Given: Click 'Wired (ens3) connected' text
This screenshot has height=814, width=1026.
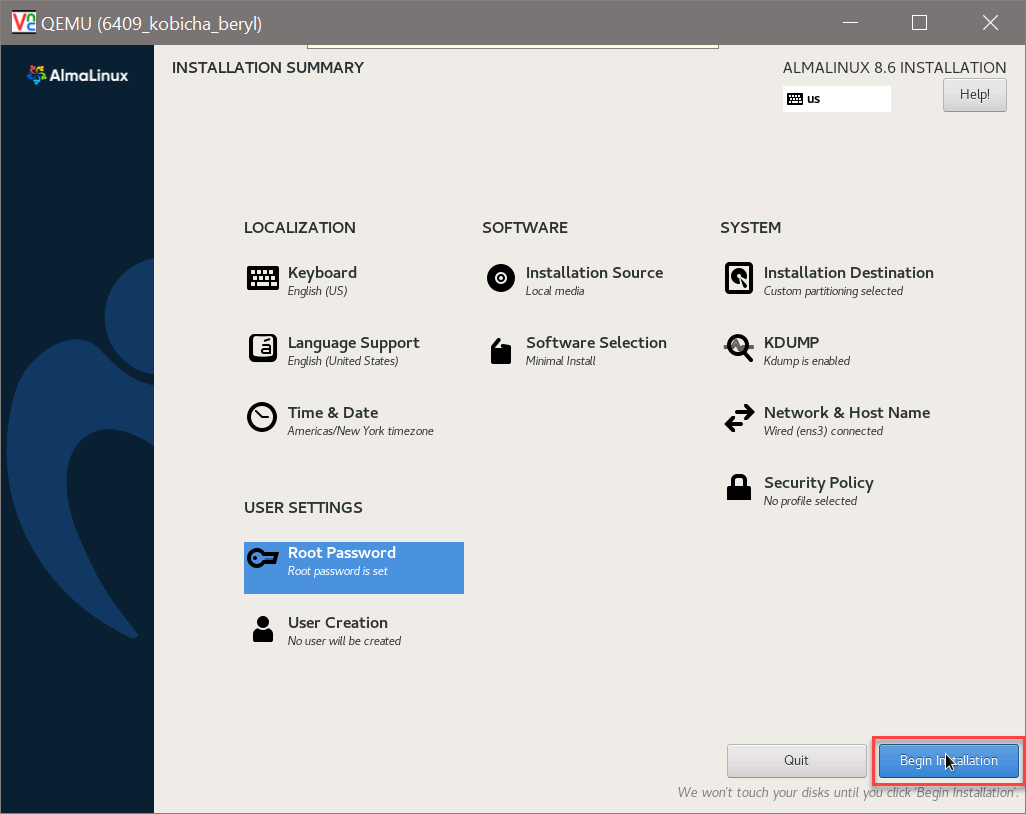Looking at the screenshot, I should pos(823,431).
